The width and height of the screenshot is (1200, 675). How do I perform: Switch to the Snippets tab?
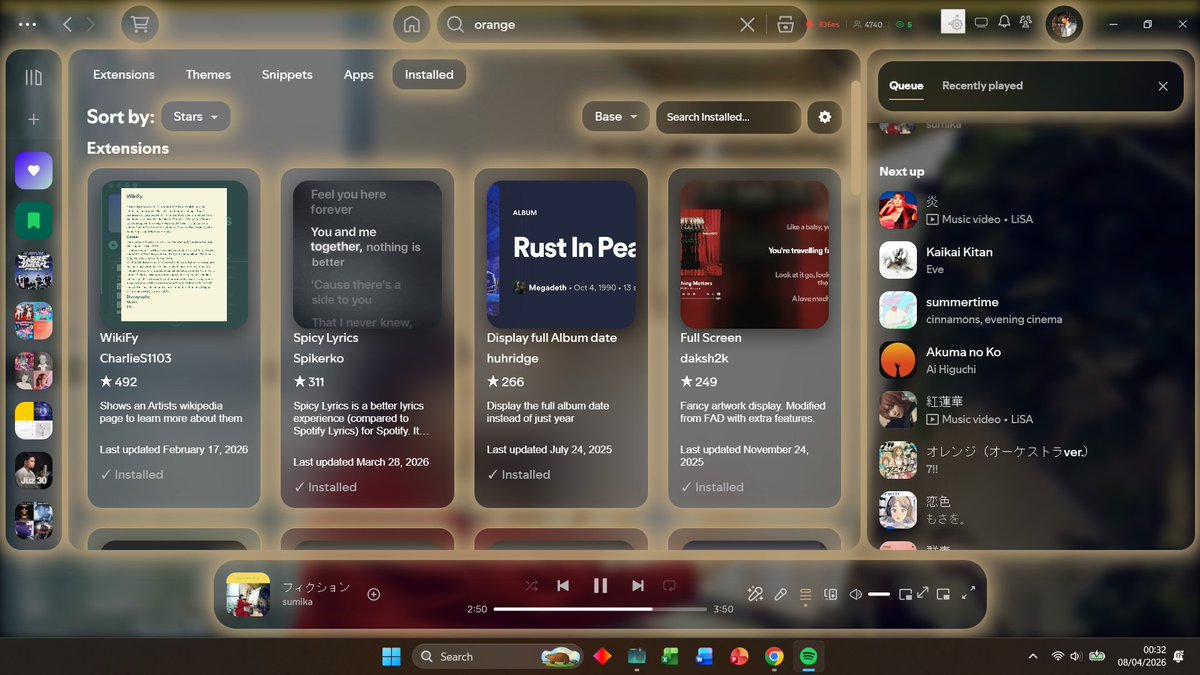pyautogui.click(x=287, y=75)
